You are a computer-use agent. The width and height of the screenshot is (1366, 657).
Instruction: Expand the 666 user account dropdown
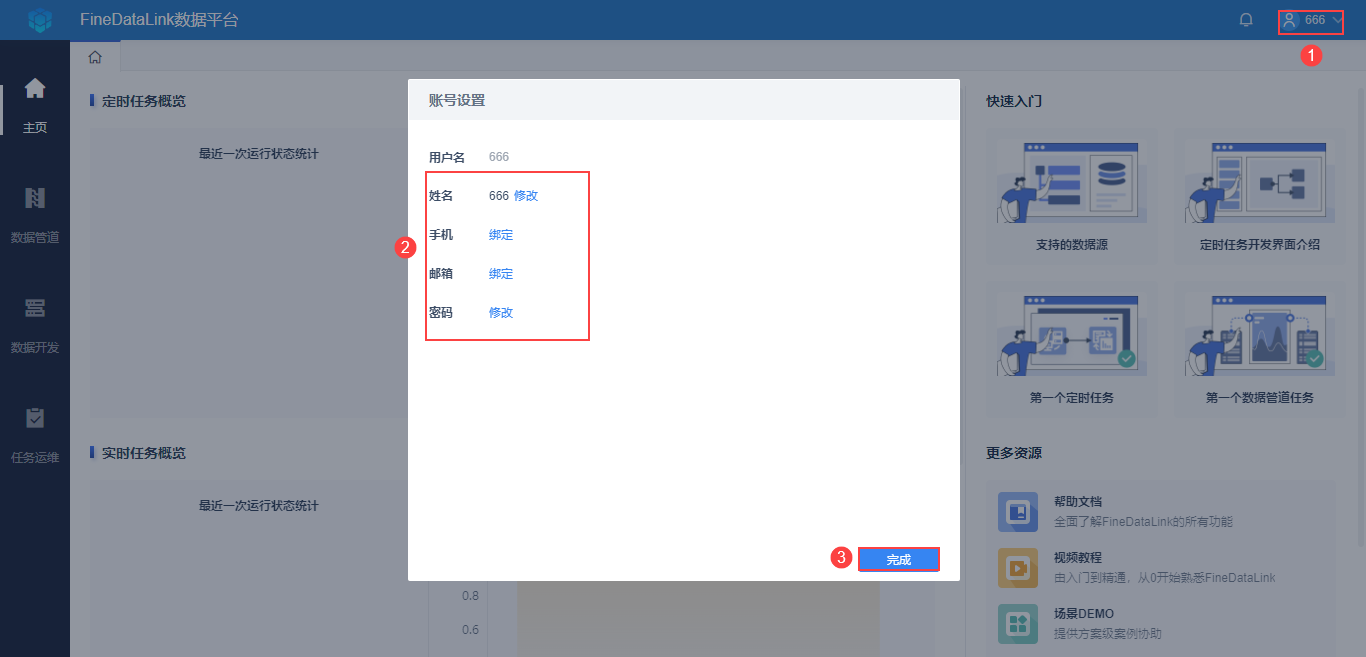pos(1311,20)
